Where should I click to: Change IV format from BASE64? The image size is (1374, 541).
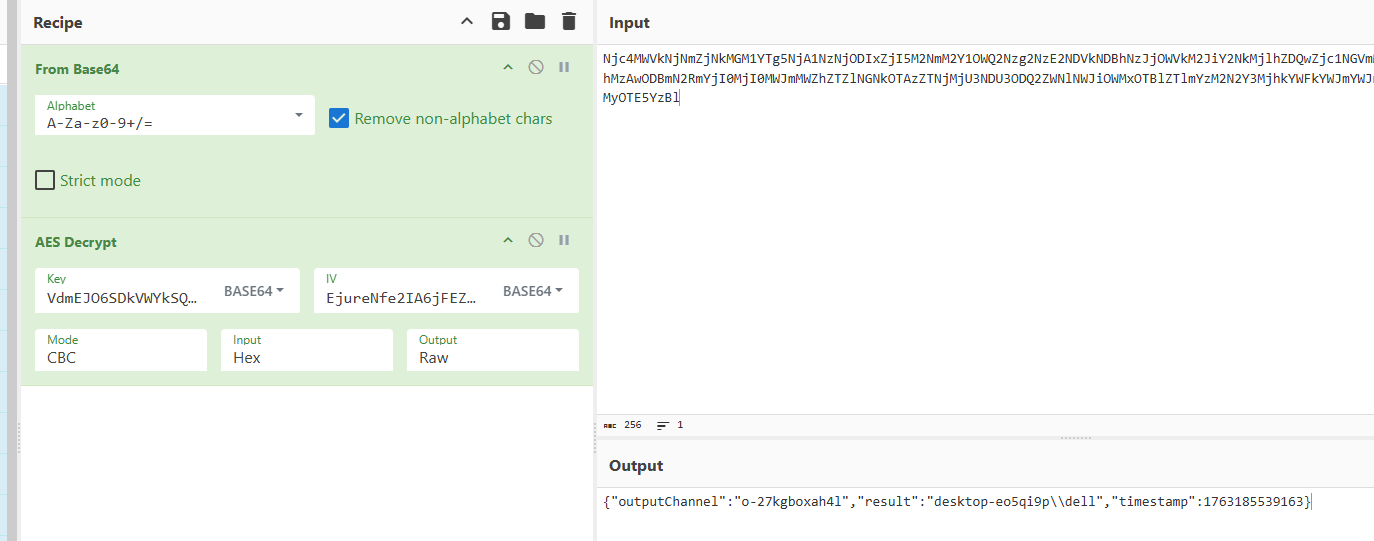532,291
